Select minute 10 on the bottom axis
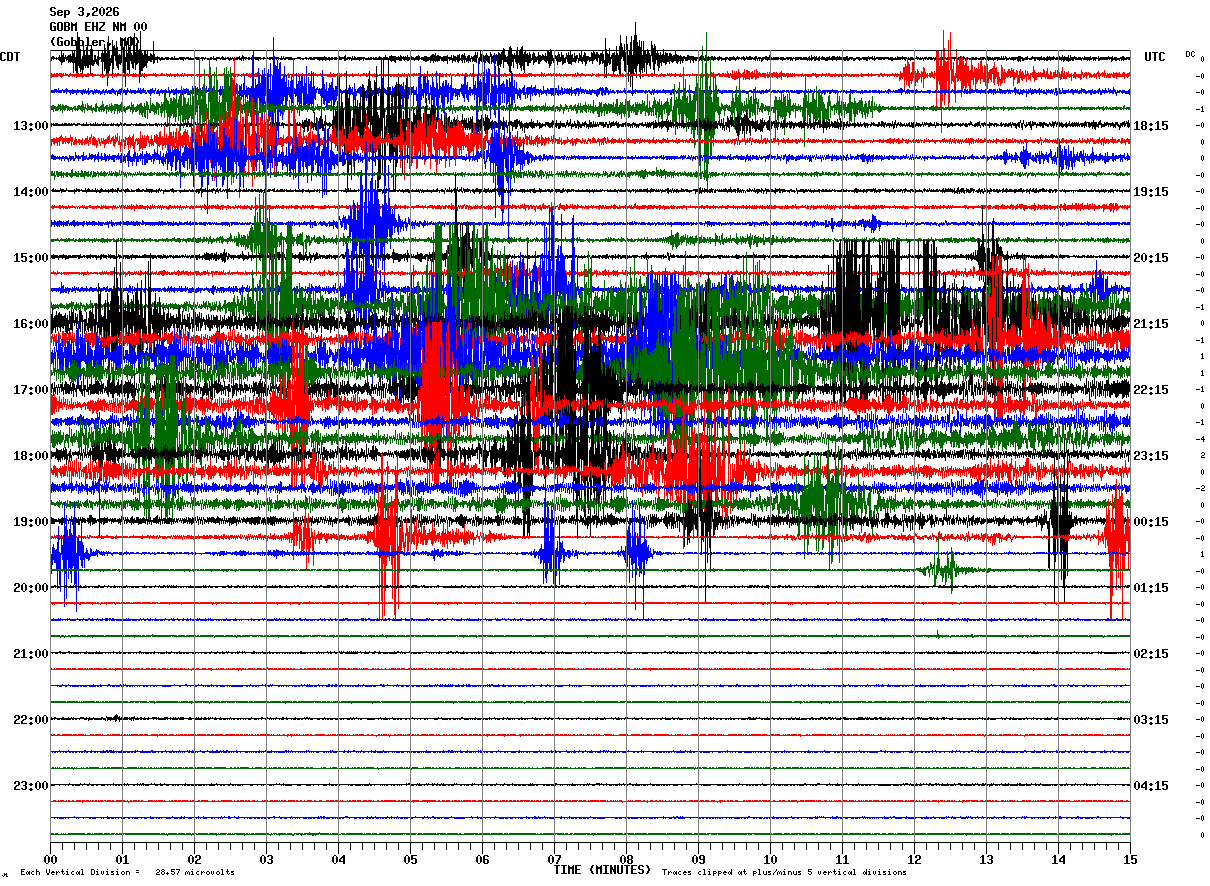The height and width of the screenshot is (886, 1210). [770, 859]
